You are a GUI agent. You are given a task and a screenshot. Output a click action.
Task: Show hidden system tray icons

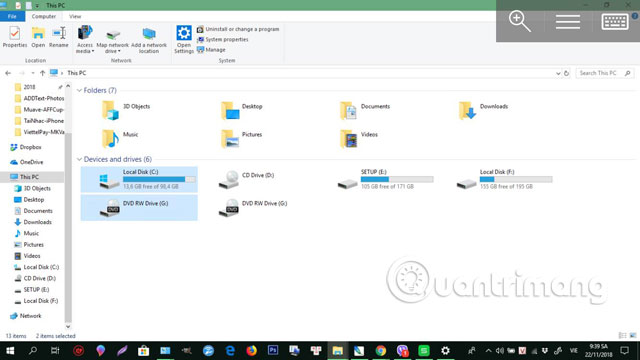pyautogui.click(x=488, y=351)
